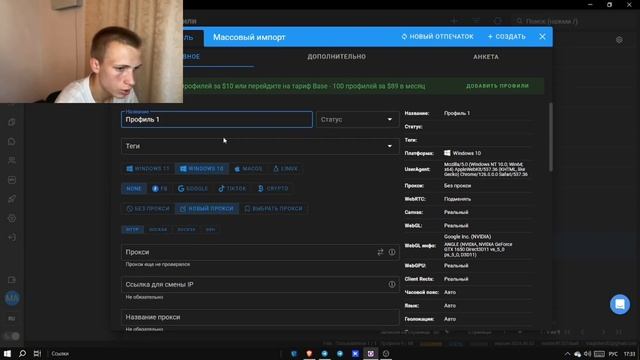Choose the macOS platform option
This screenshot has width=640, height=360.
pyautogui.click(x=249, y=169)
